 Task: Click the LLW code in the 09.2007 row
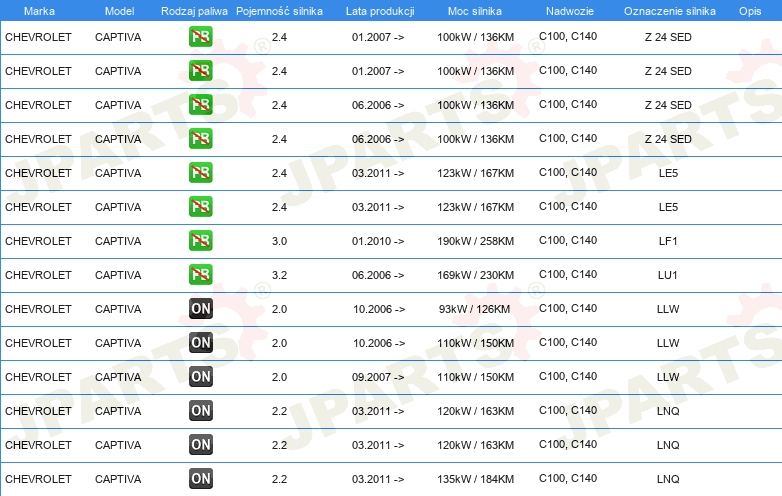tap(668, 377)
